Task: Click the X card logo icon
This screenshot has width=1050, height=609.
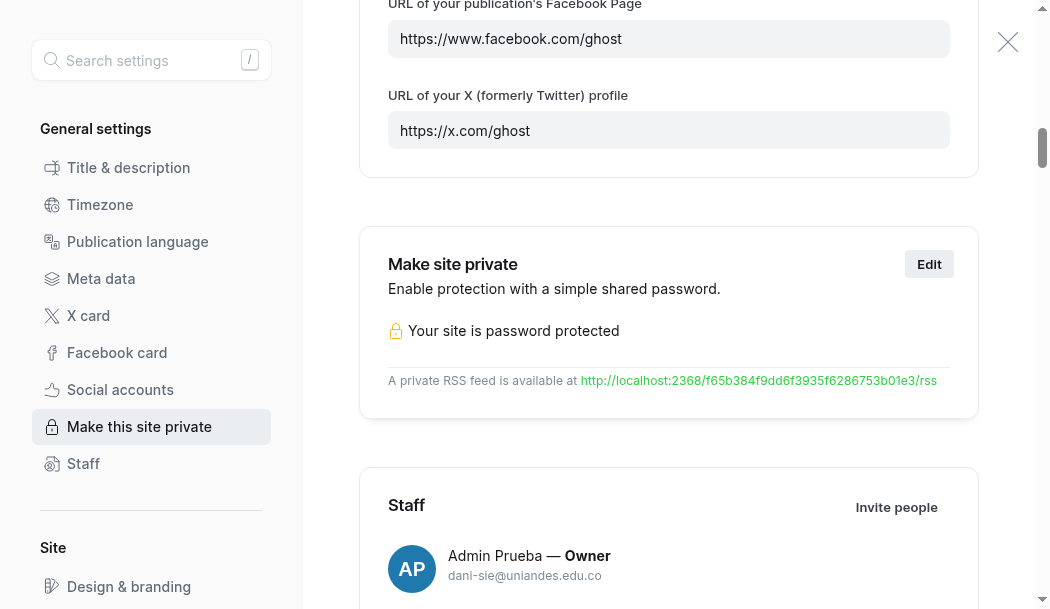Action: [52, 316]
